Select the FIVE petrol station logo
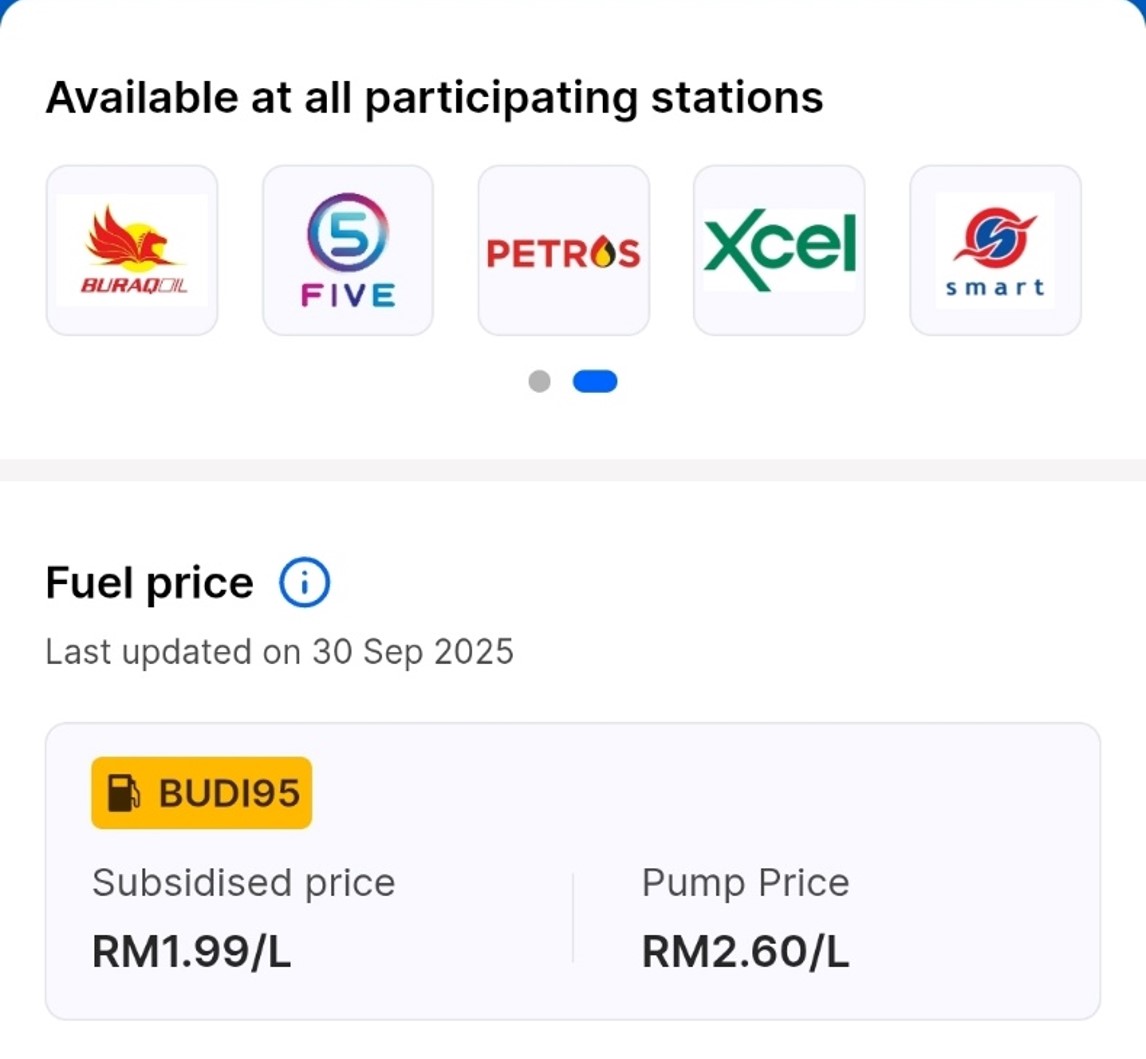Screen dimensions: 1146x1059 348,250
